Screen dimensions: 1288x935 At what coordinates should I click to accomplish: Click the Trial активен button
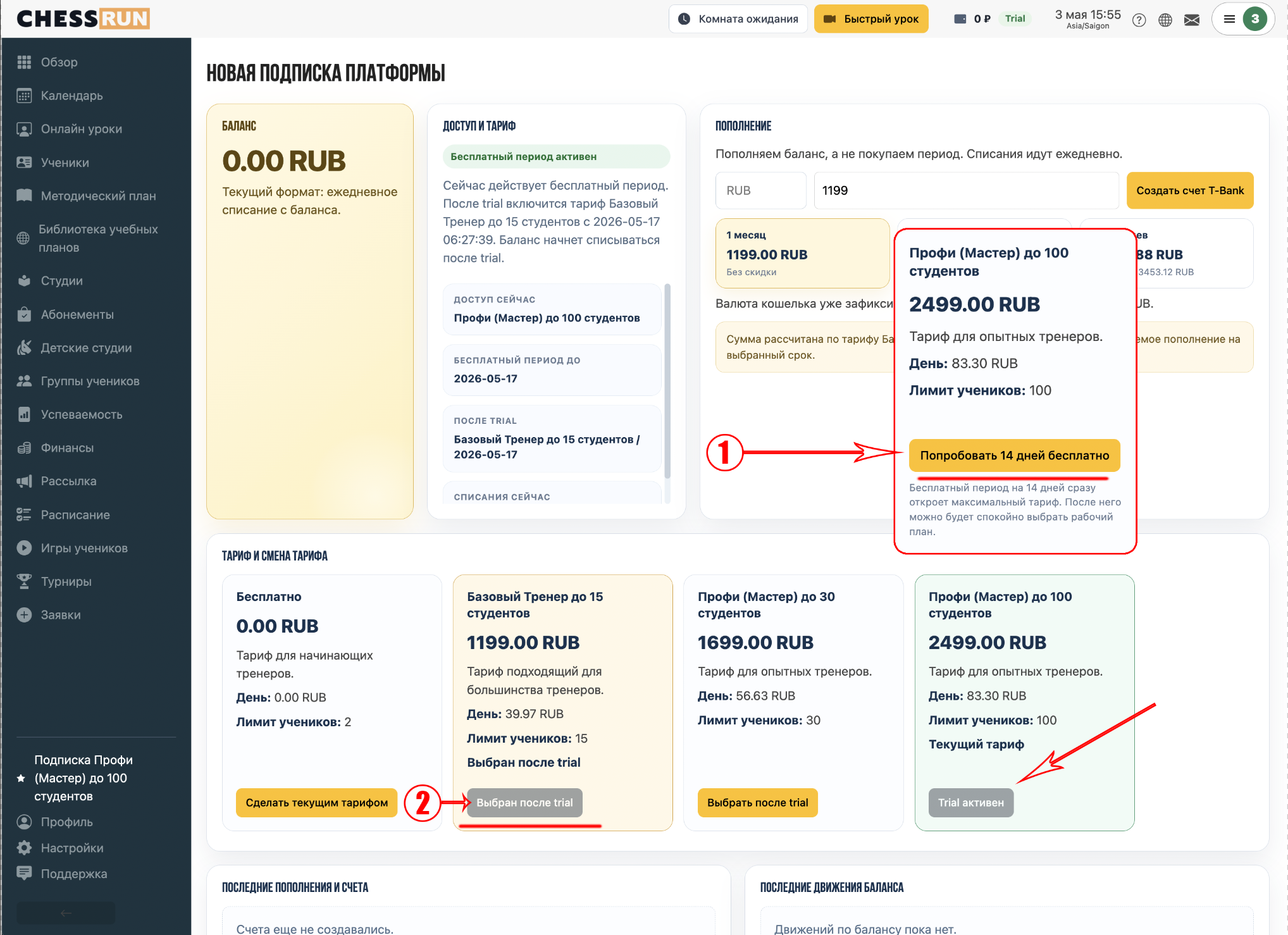[x=971, y=803]
